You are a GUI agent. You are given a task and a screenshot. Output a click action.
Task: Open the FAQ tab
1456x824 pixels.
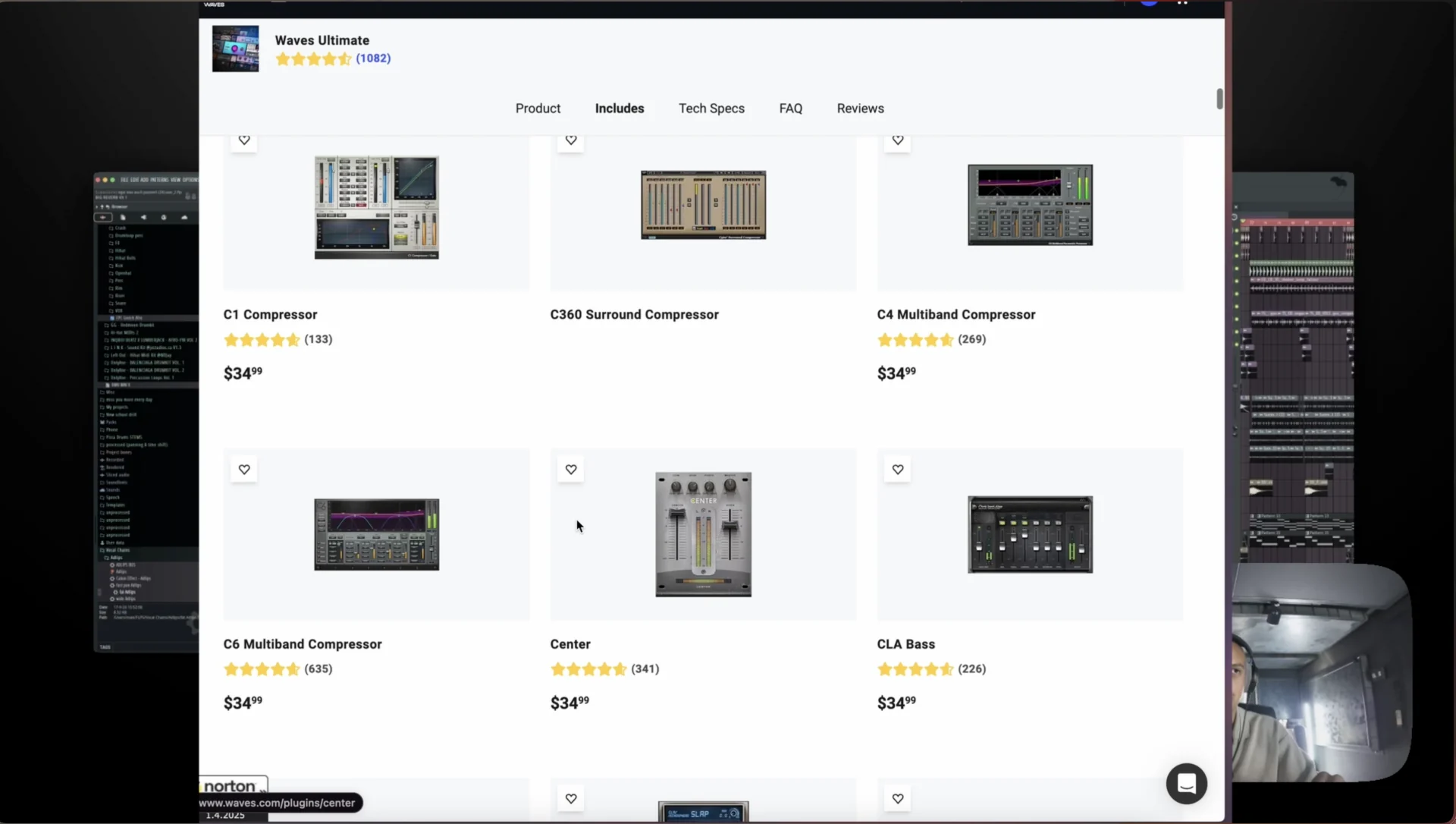(x=790, y=109)
